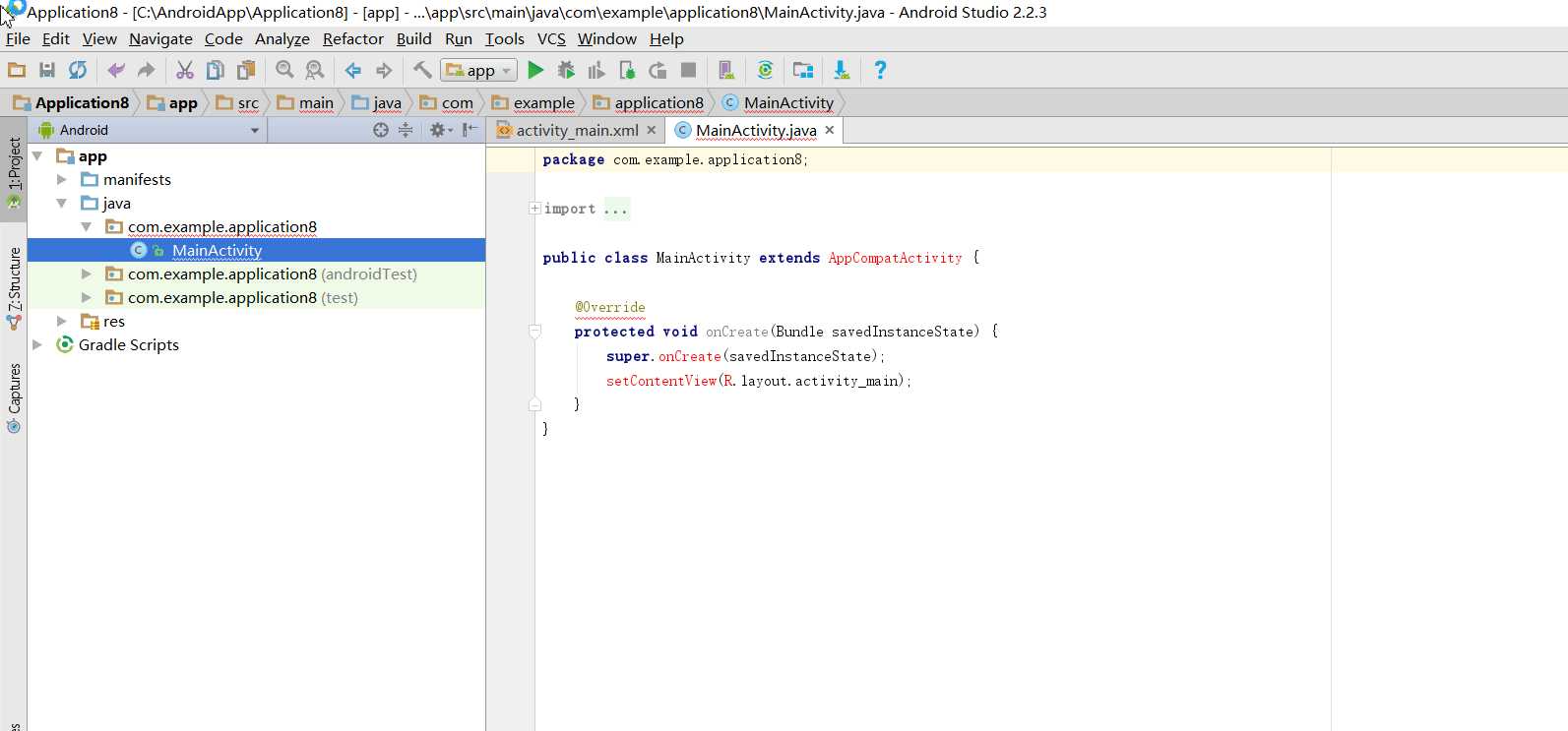1568x731 pixels.
Task: Click the Collapse All icon in the project panel
Action: 406,130
